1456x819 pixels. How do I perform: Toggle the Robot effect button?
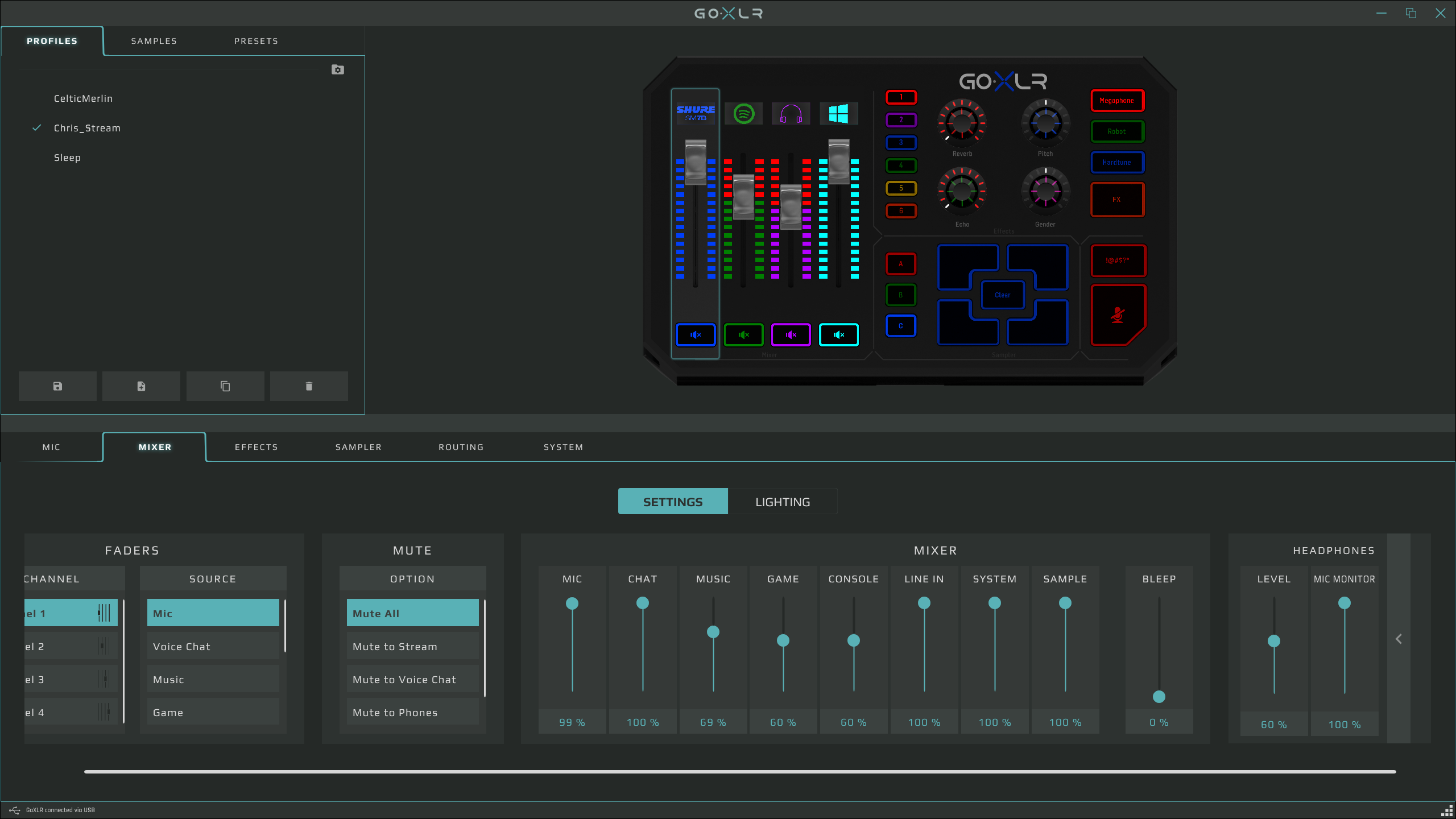pos(1117,131)
